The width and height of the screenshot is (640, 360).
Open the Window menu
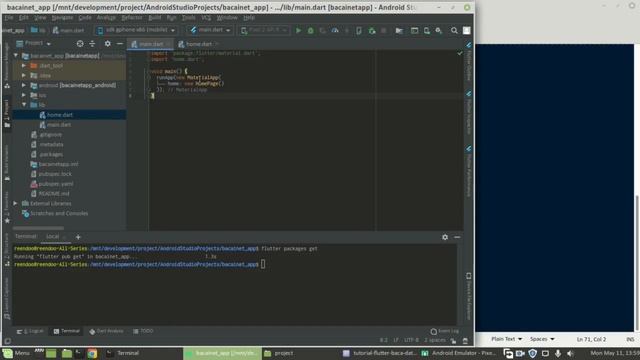pos(227,18)
